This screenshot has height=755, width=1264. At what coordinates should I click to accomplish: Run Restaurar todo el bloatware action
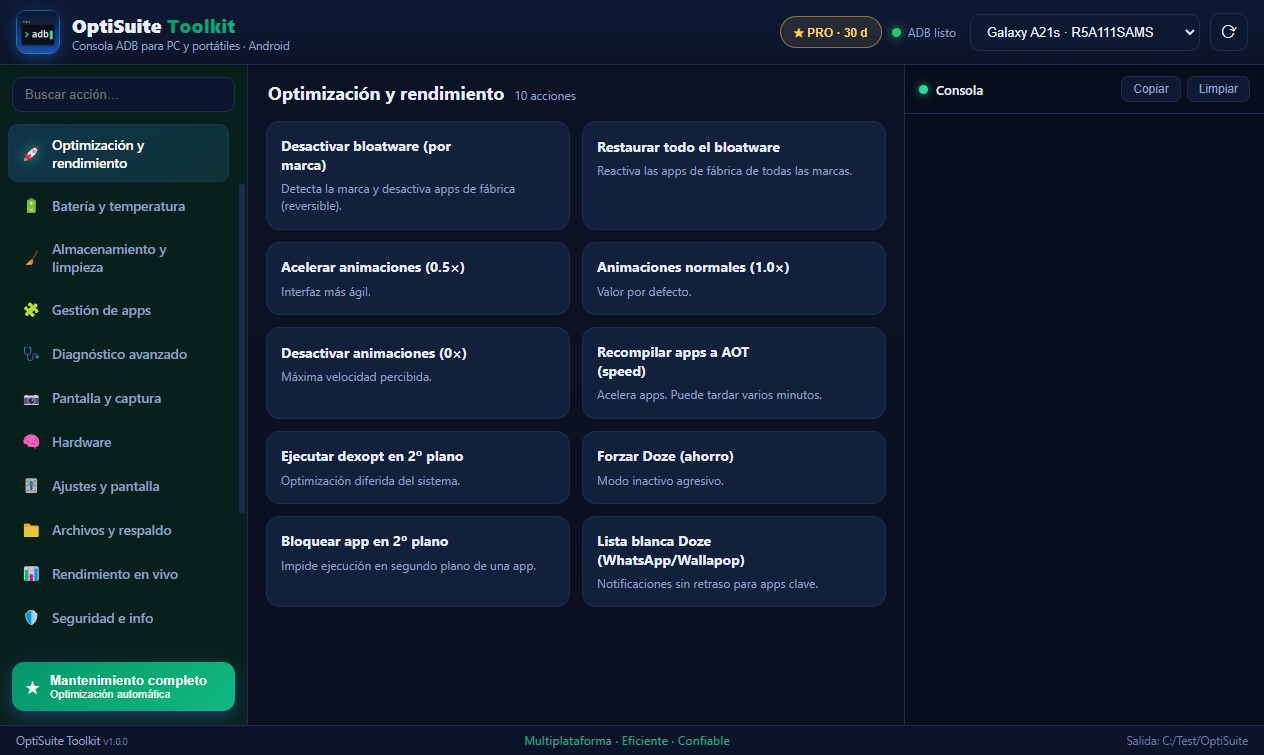tap(734, 176)
